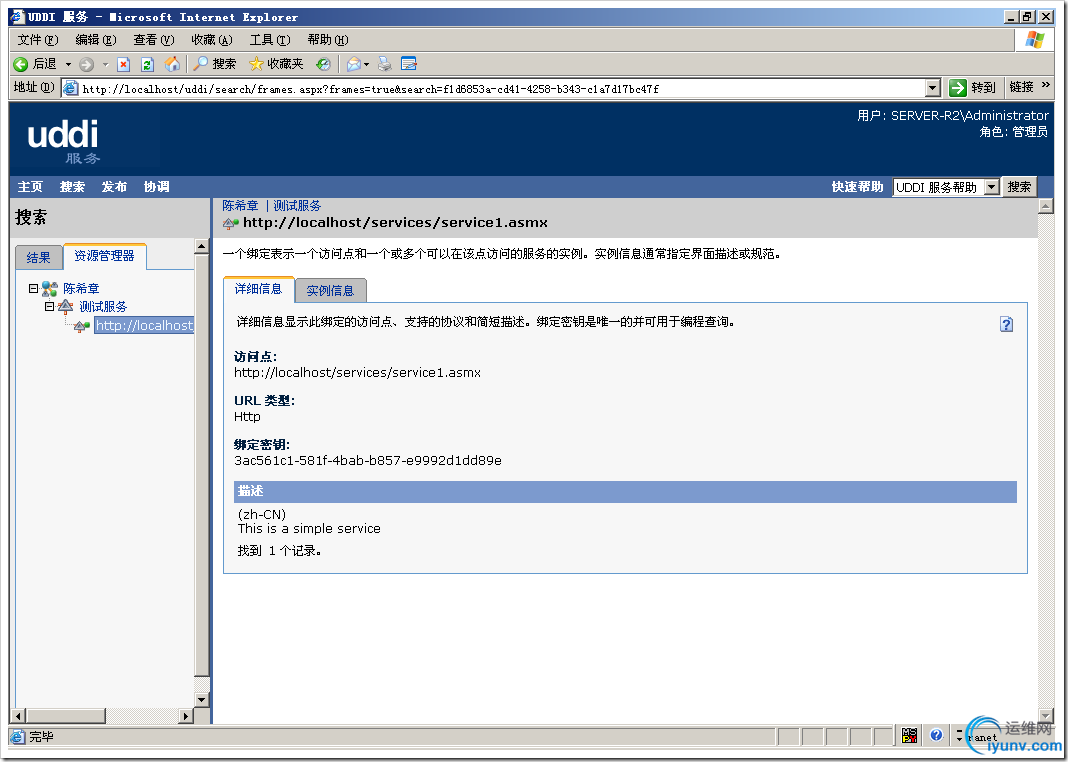Screen dimensions: 1068x762
Task: Click the History toolbar icon
Action: click(x=324, y=64)
